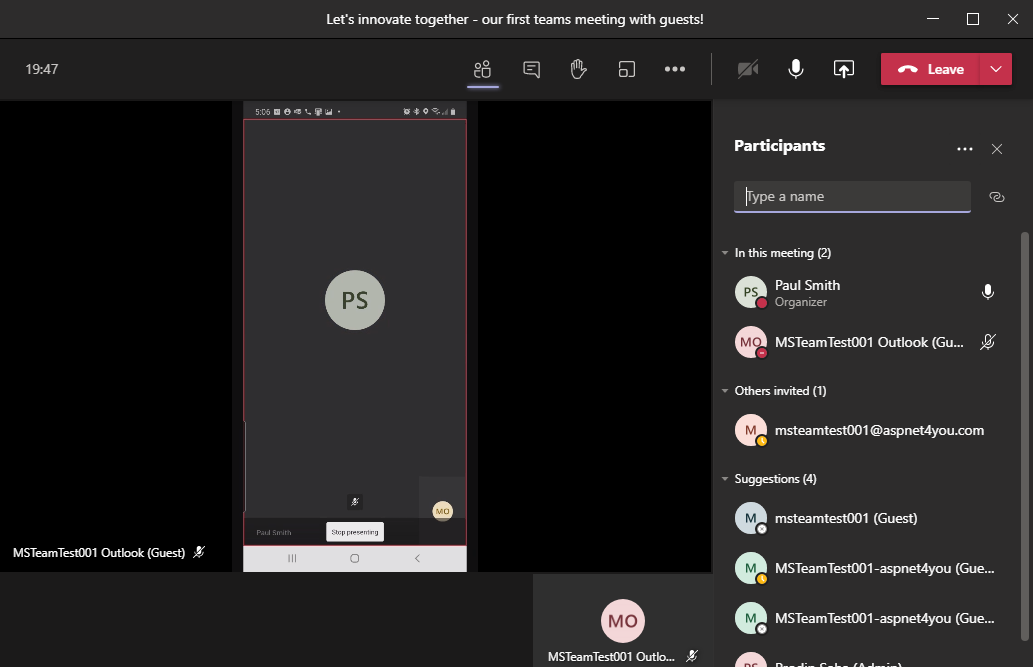This screenshot has width=1033, height=667.
Task: Click muted mic icon in shared phone screen
Action: (x=354, y=502)
